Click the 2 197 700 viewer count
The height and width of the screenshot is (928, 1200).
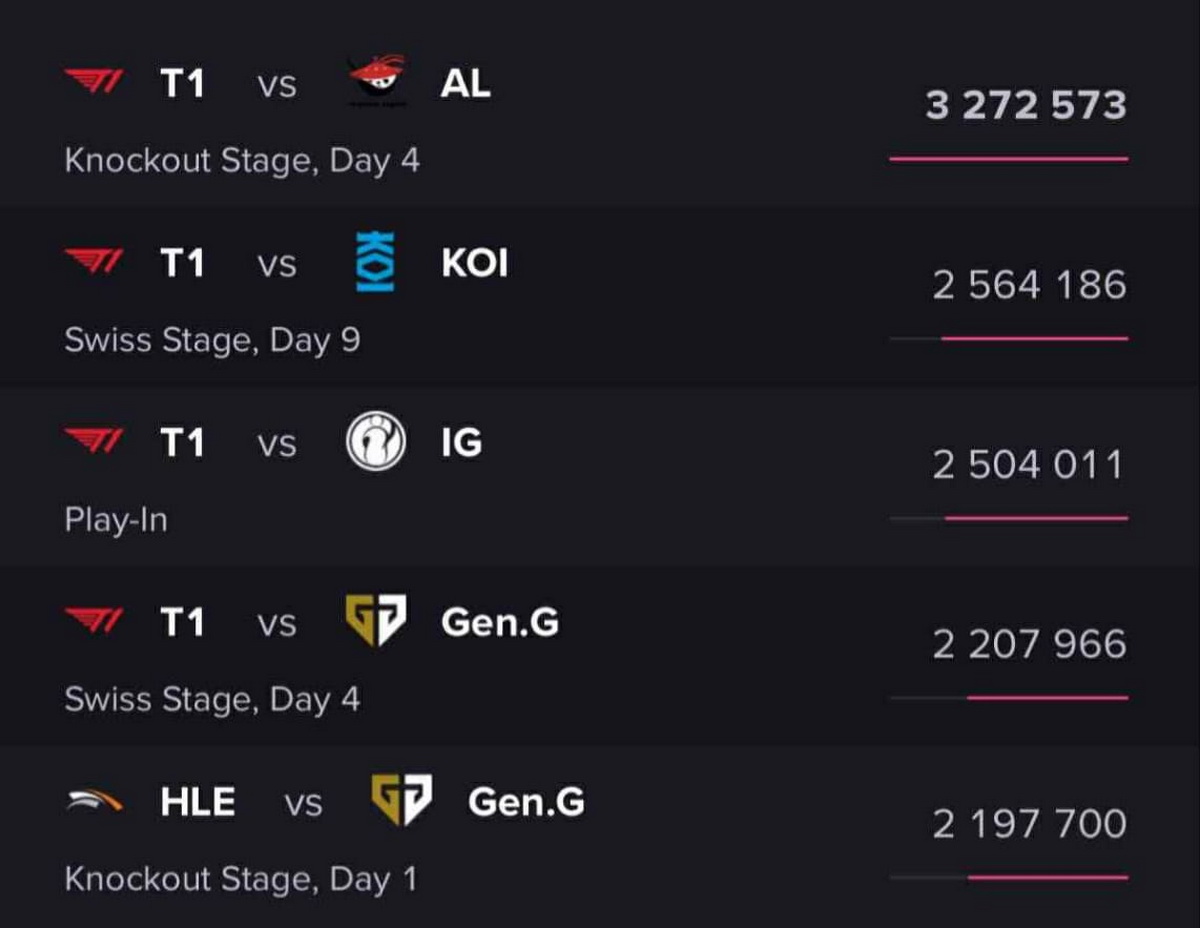point(1029,824)
